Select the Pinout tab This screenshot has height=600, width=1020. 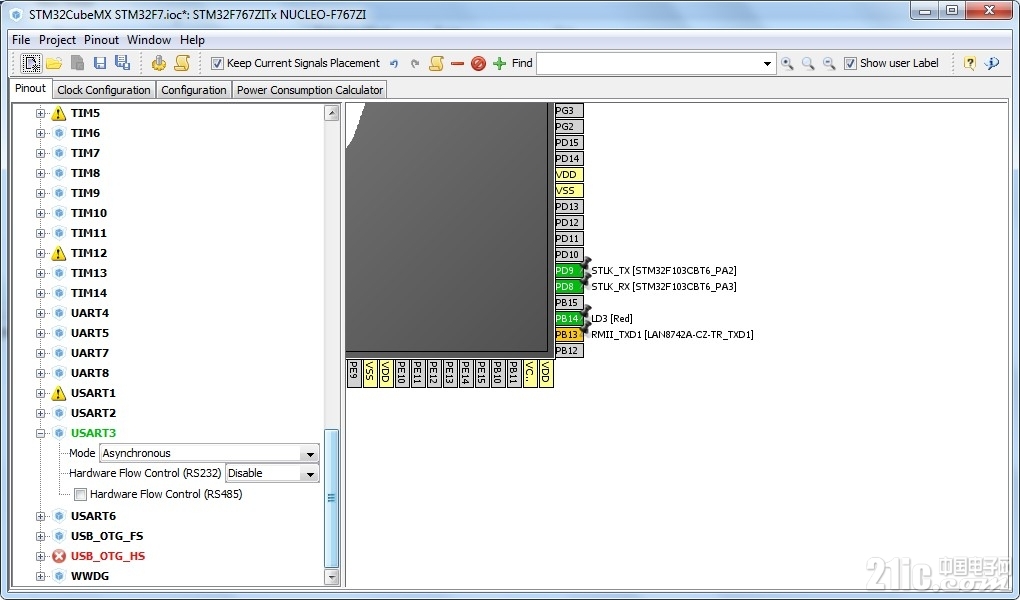coord(31,89)
